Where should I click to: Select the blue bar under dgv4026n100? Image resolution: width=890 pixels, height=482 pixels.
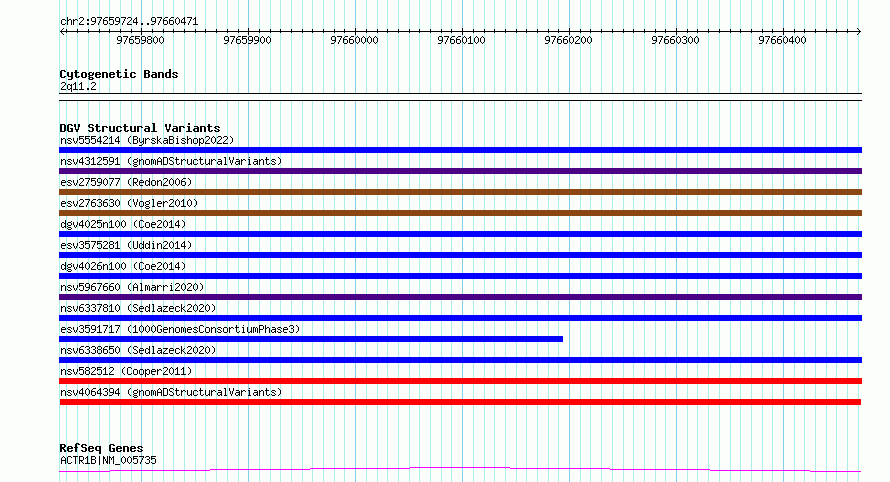(460, 276)
